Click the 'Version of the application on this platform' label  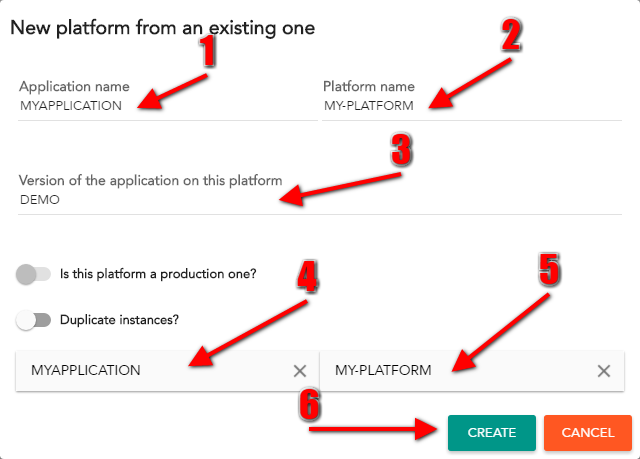point(151,180)
